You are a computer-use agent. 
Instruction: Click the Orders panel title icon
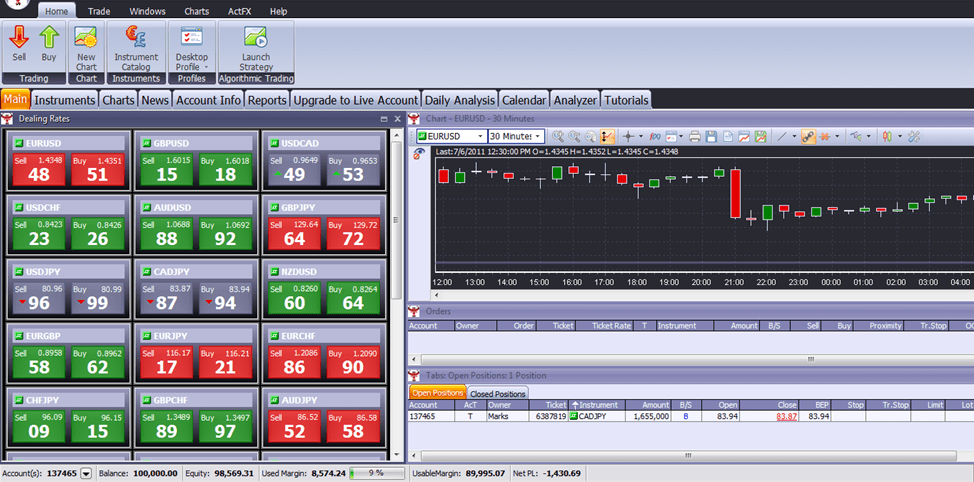(x=415, y=311)
